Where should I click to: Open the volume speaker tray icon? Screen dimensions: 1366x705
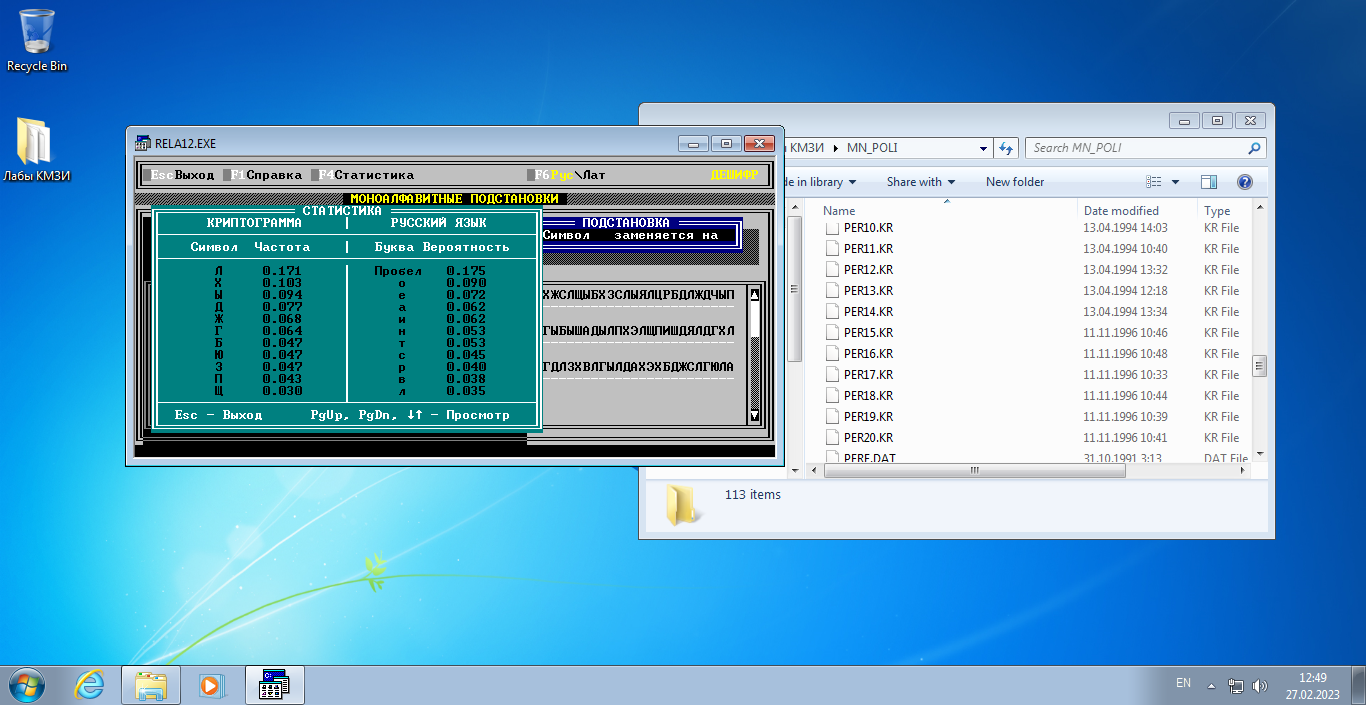pyautogui.click(x=1259, y=686)
